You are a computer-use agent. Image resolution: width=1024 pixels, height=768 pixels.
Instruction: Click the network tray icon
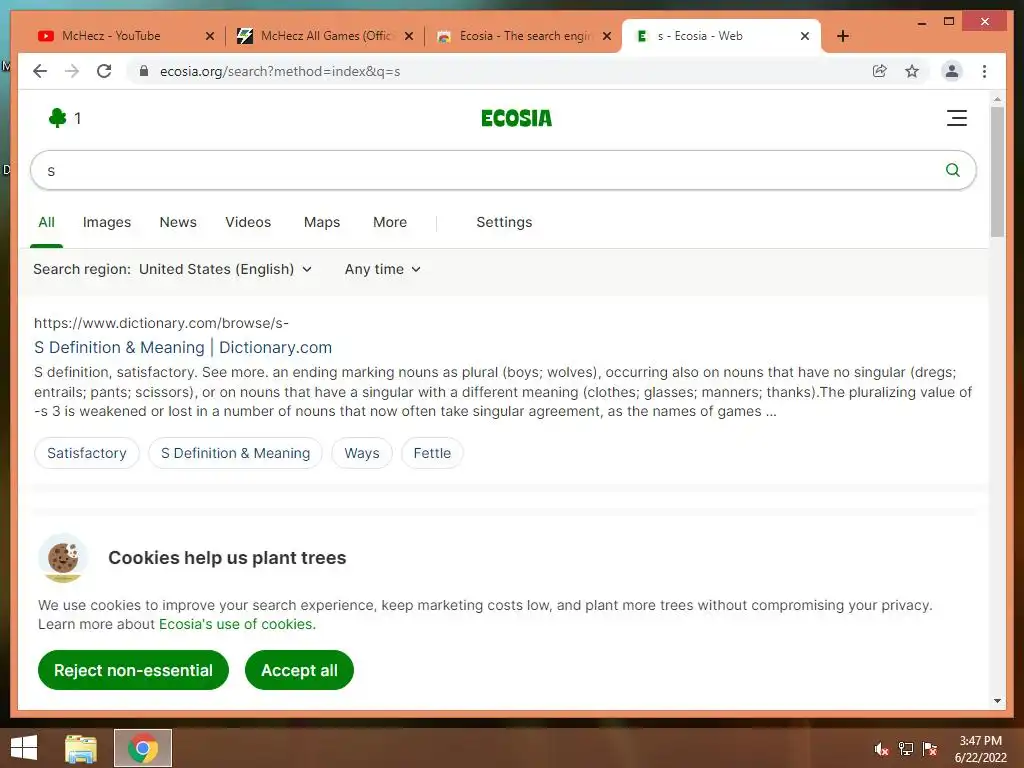pos(906,749)
